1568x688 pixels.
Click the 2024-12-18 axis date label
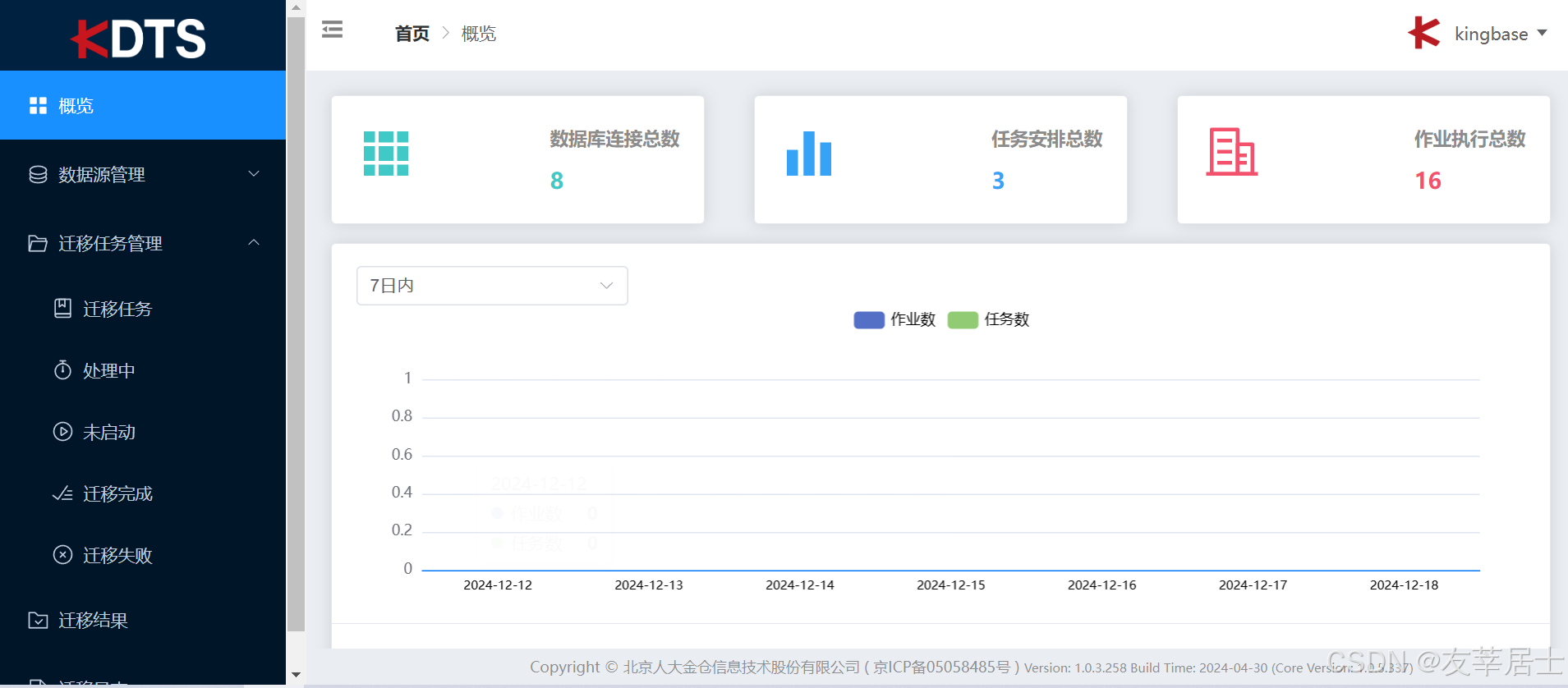pos(1404,585)
